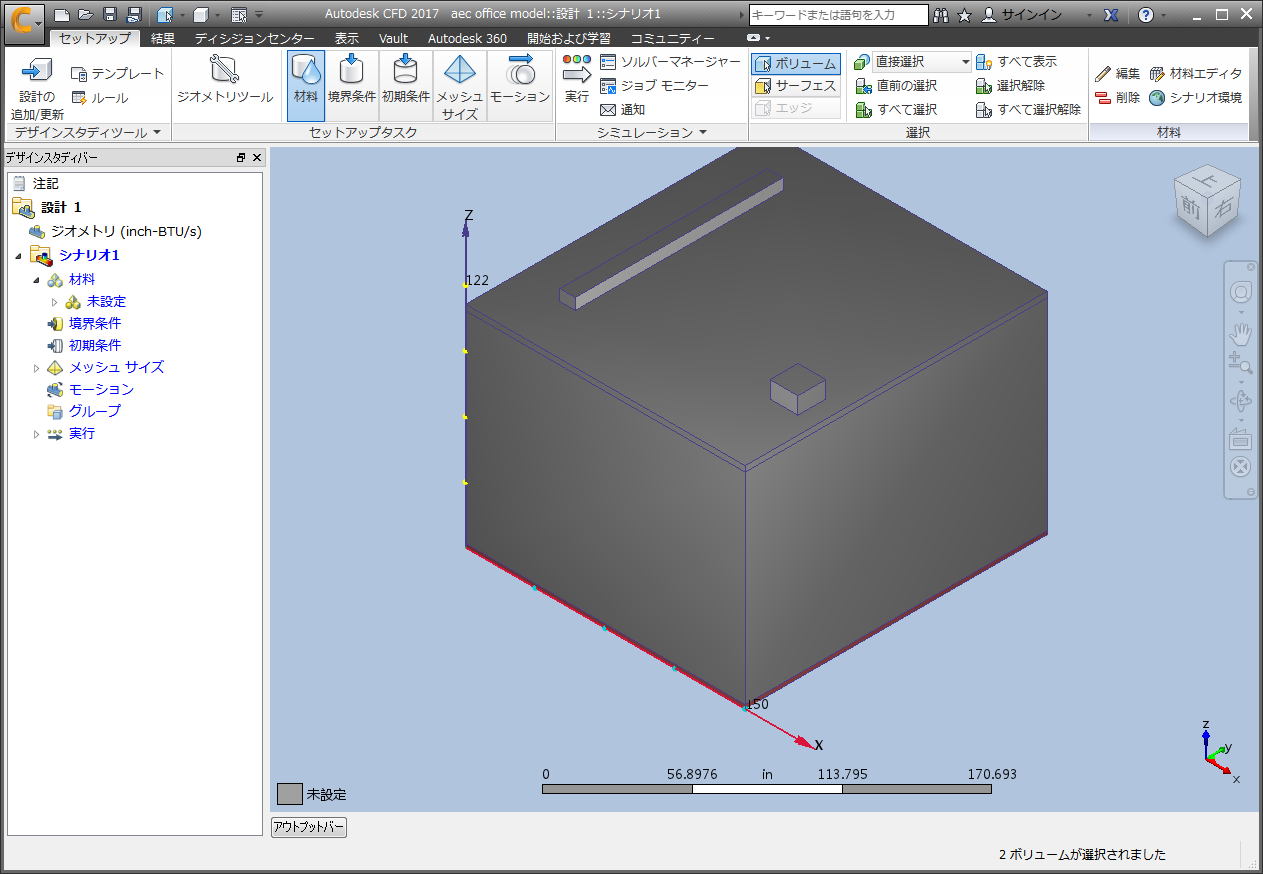Click the Save All icon in quick access toolbar

134,15
